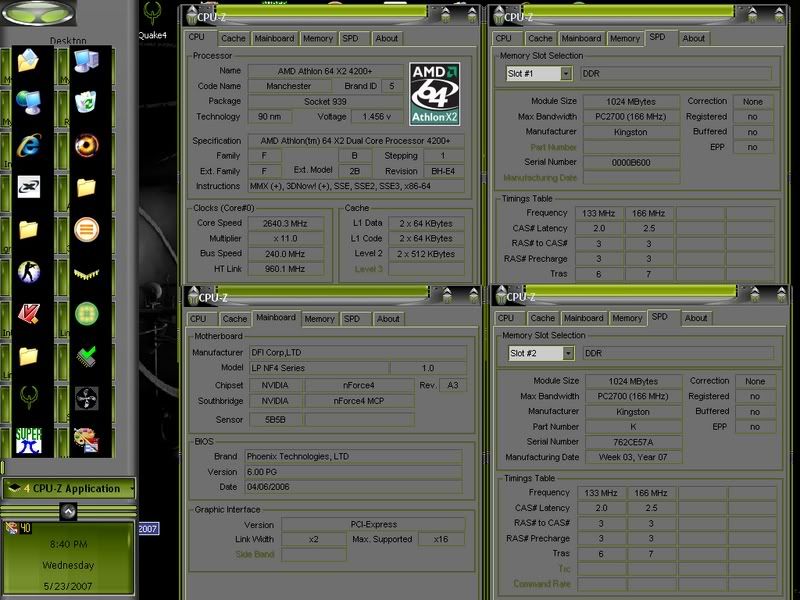Click the Socket 939 package value
Image resolution: width=800 pixels, height=600 pixels.
click(x=325, y=102)
